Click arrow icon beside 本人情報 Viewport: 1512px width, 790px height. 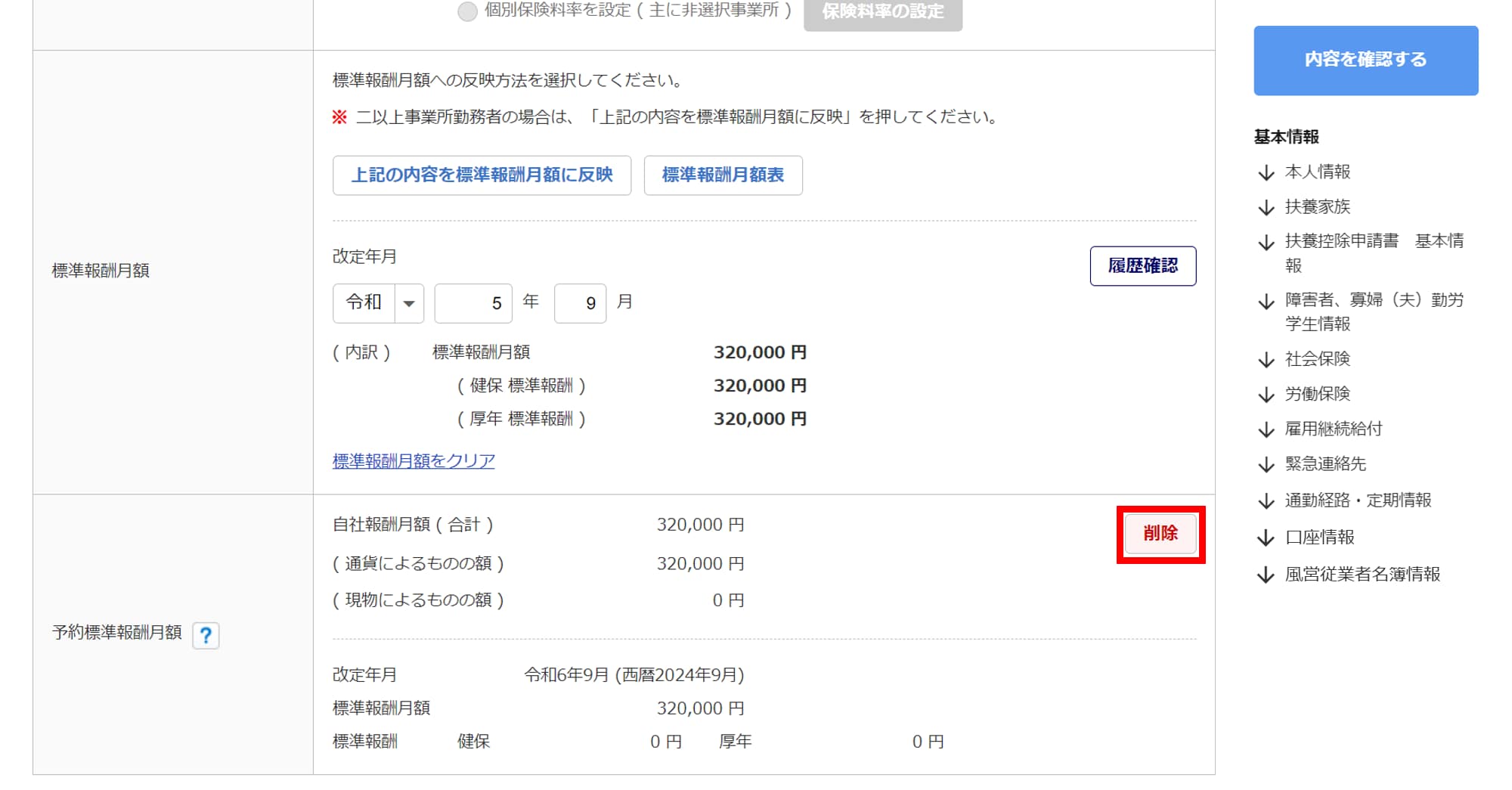click(x=1266, y=173)
